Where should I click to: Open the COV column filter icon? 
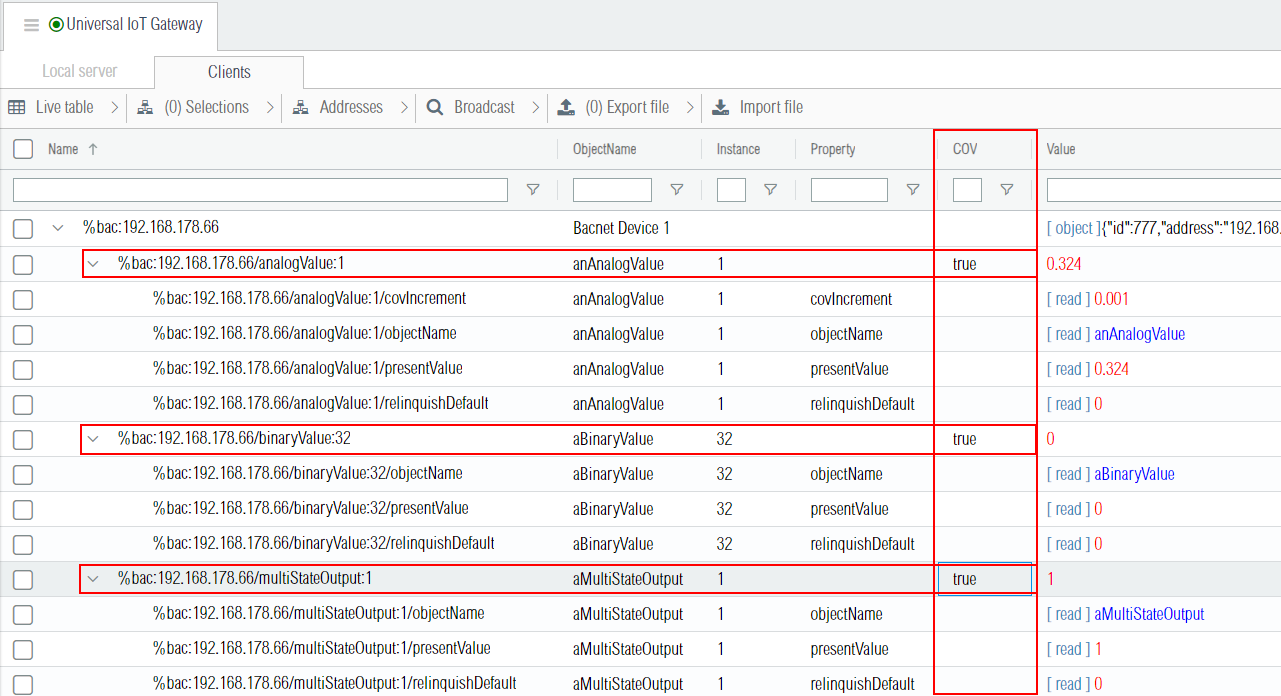(x=1007, y=190)
